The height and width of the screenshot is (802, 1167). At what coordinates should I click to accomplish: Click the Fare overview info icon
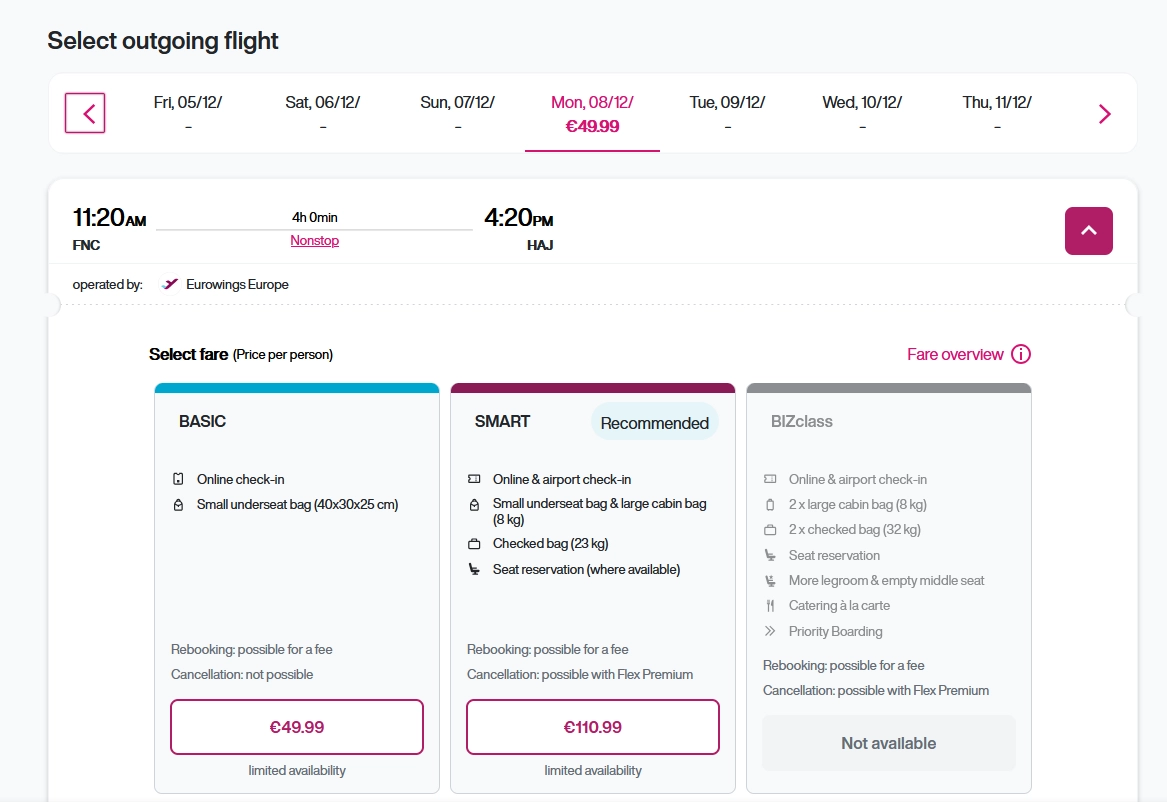tap(1021, 354)
